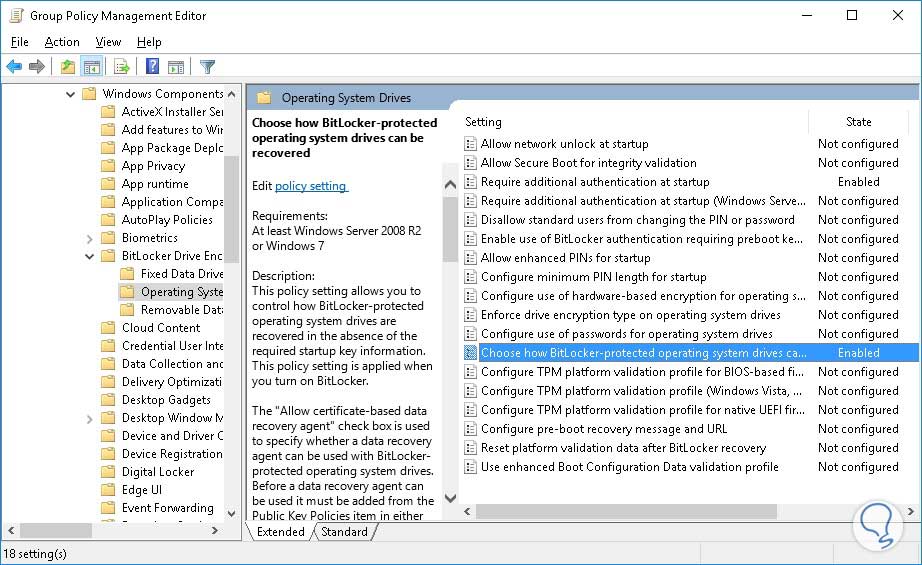Click the folder icon next to Digital Locker
922x565 pixels.
(108, 472)
